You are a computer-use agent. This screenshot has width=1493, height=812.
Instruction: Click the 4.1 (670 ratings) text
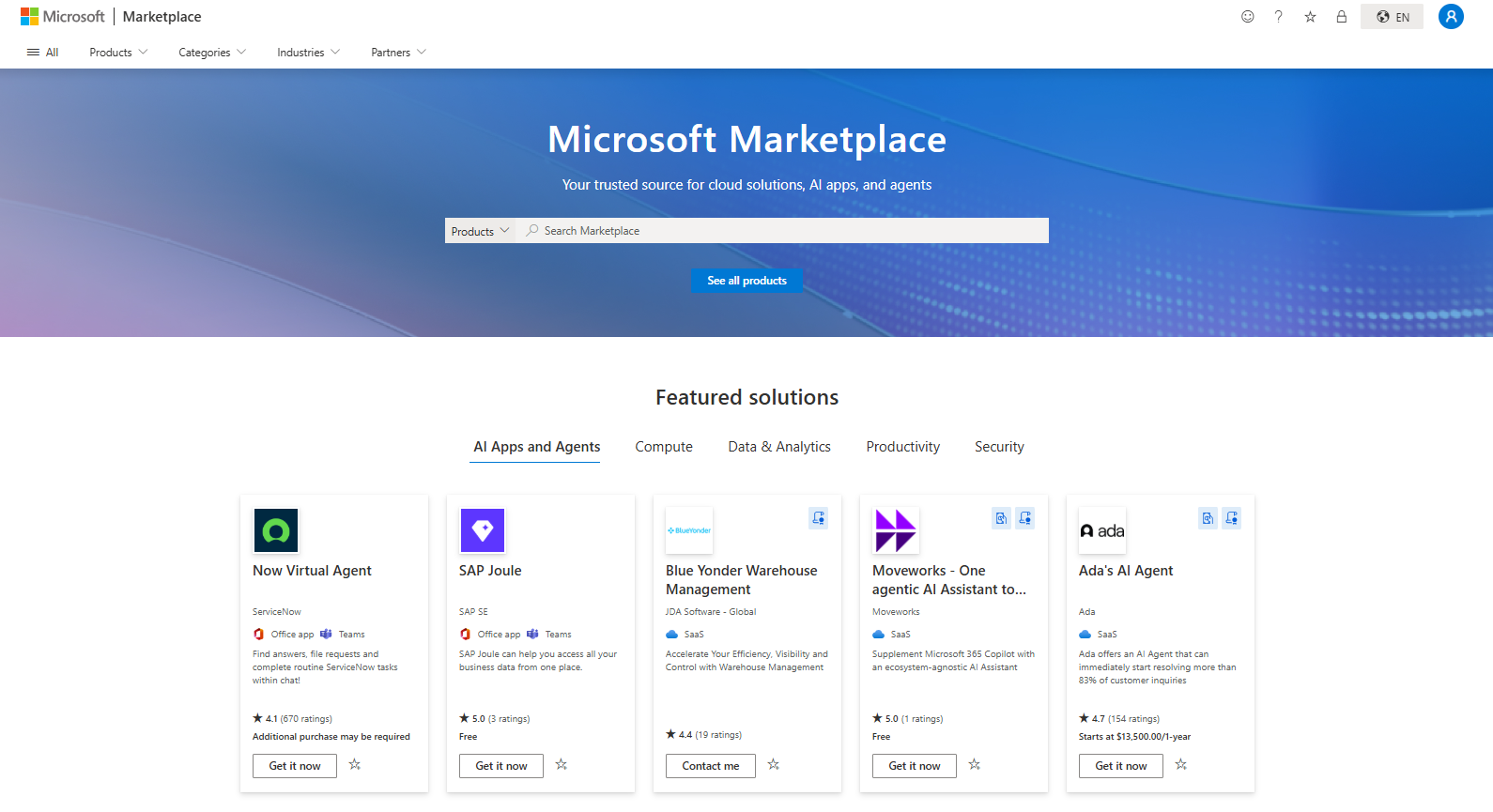pos(292,719)
